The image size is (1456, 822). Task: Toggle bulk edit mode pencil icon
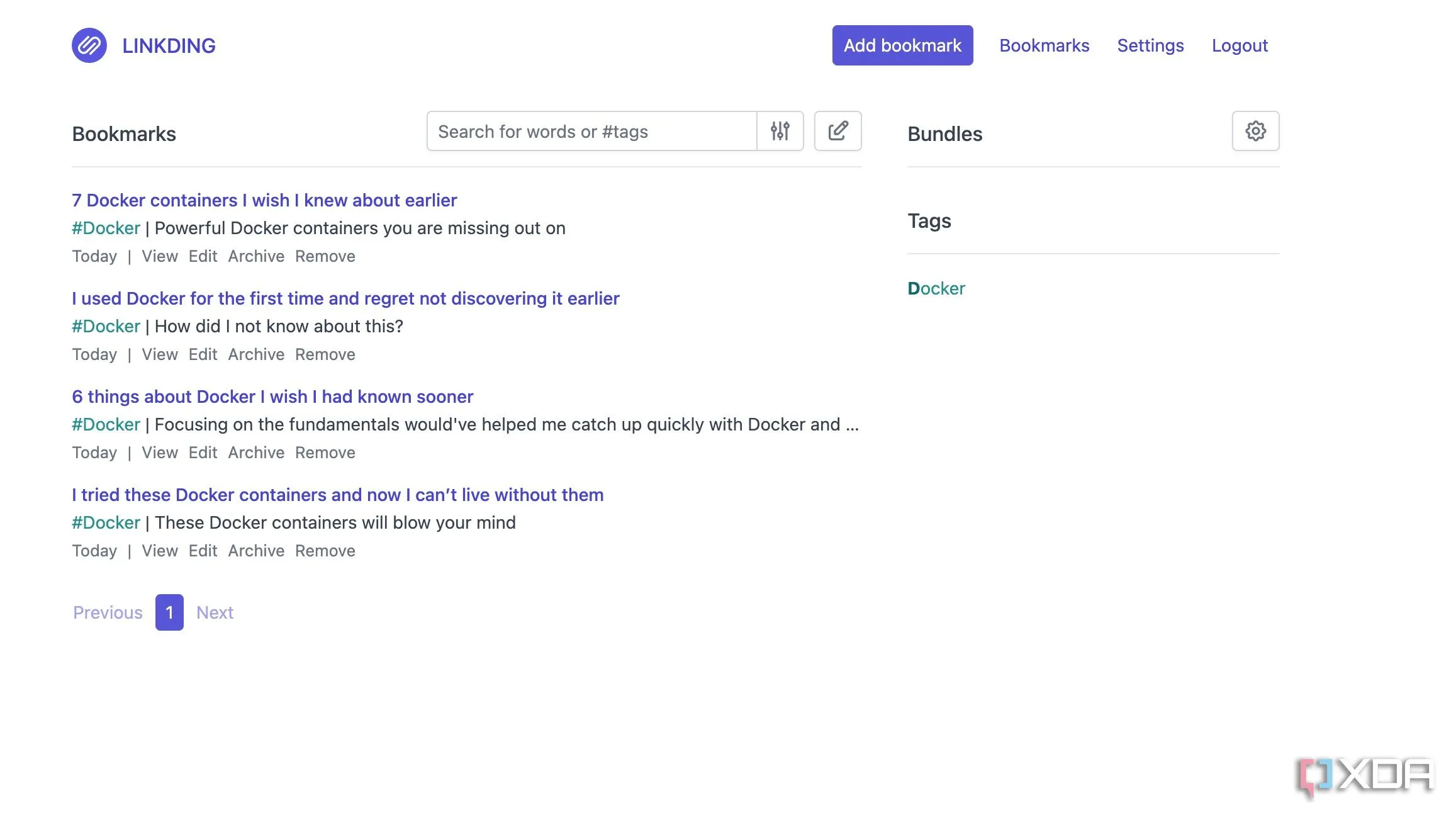837,131
